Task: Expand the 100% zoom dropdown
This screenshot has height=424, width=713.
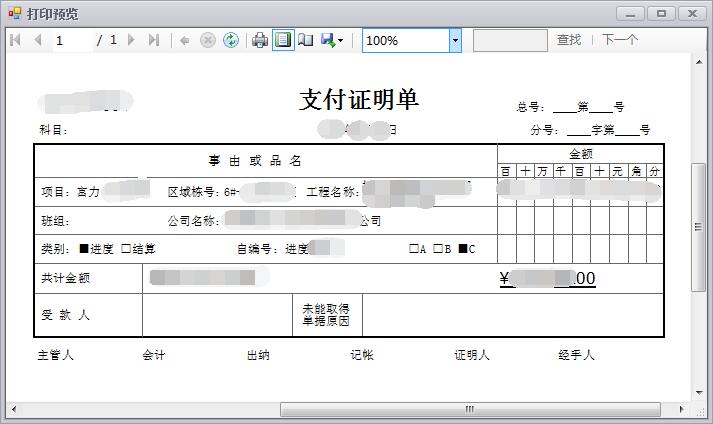Action: [x=455, y=40]
